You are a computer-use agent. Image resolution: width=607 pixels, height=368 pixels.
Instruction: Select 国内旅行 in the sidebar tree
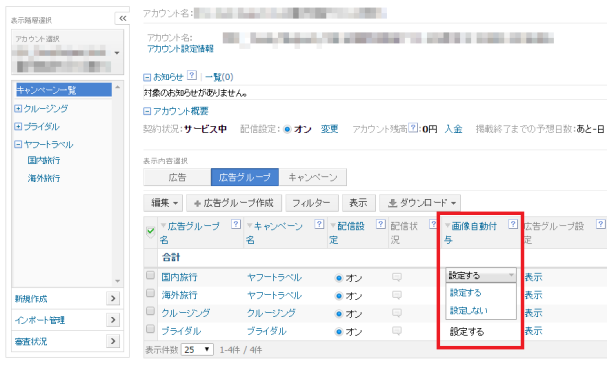(x=44, y=160)
